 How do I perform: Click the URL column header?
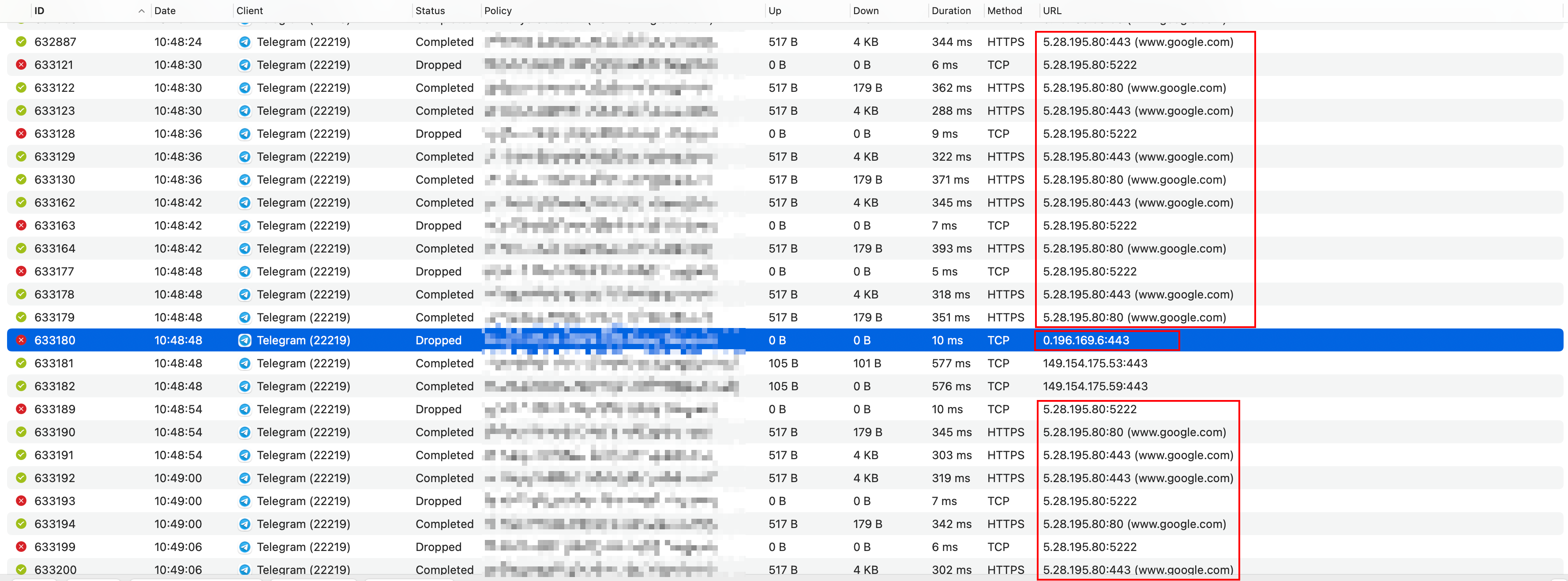[1052, 11]
